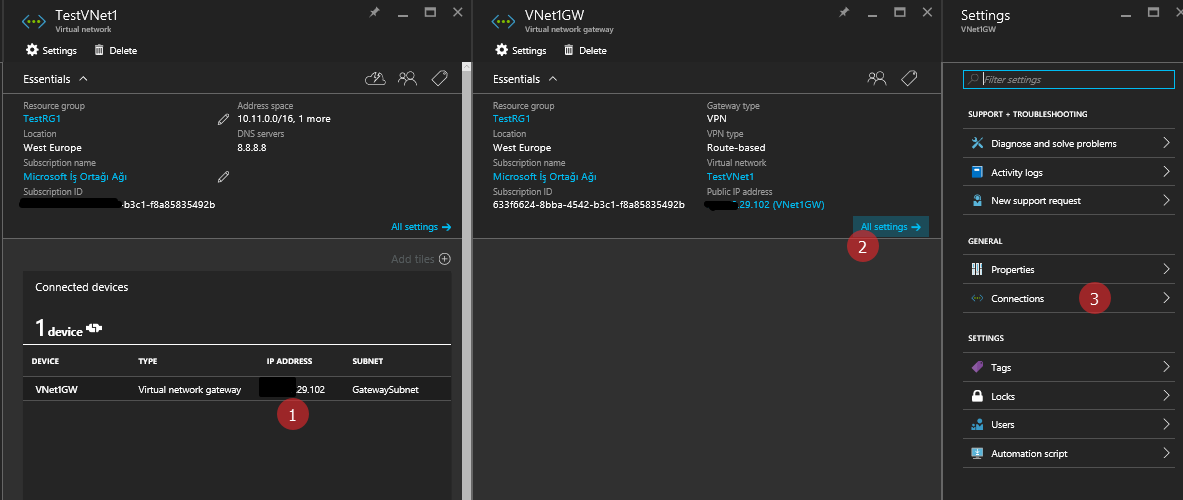Click the New support request person icon
Viewport: 1183px width, 500px height.
[x=977, y=201]
